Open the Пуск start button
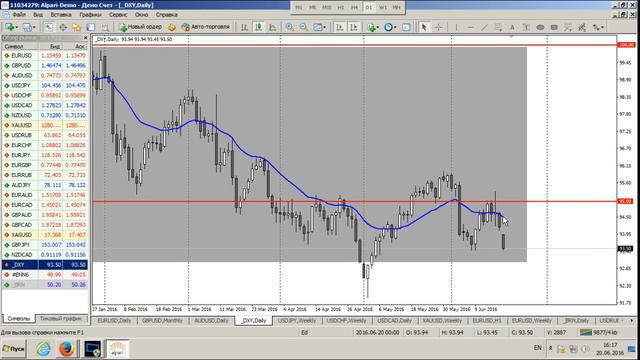 tap(13, 349)
